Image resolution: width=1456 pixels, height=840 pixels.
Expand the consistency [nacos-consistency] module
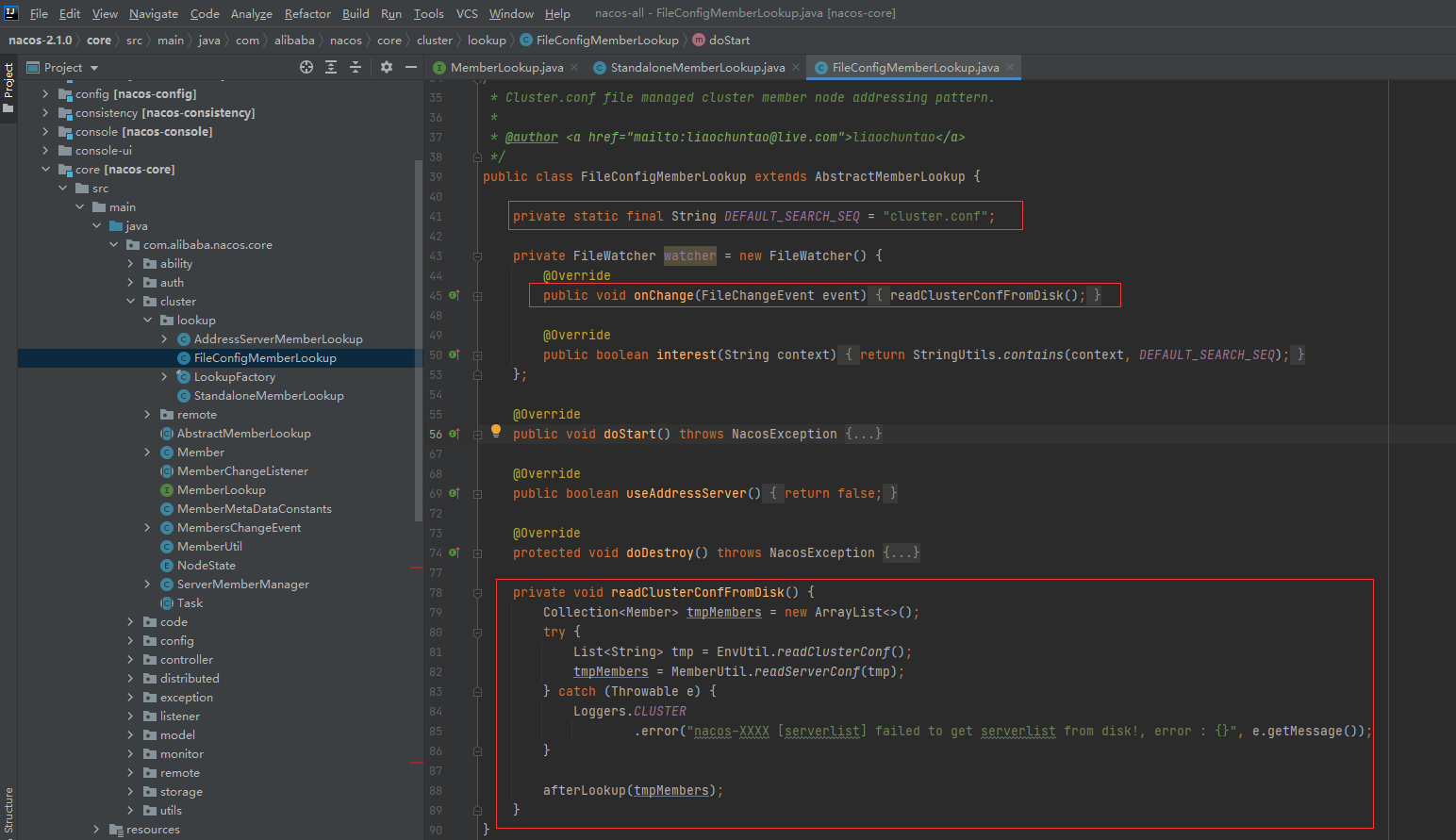coord(45,112)
